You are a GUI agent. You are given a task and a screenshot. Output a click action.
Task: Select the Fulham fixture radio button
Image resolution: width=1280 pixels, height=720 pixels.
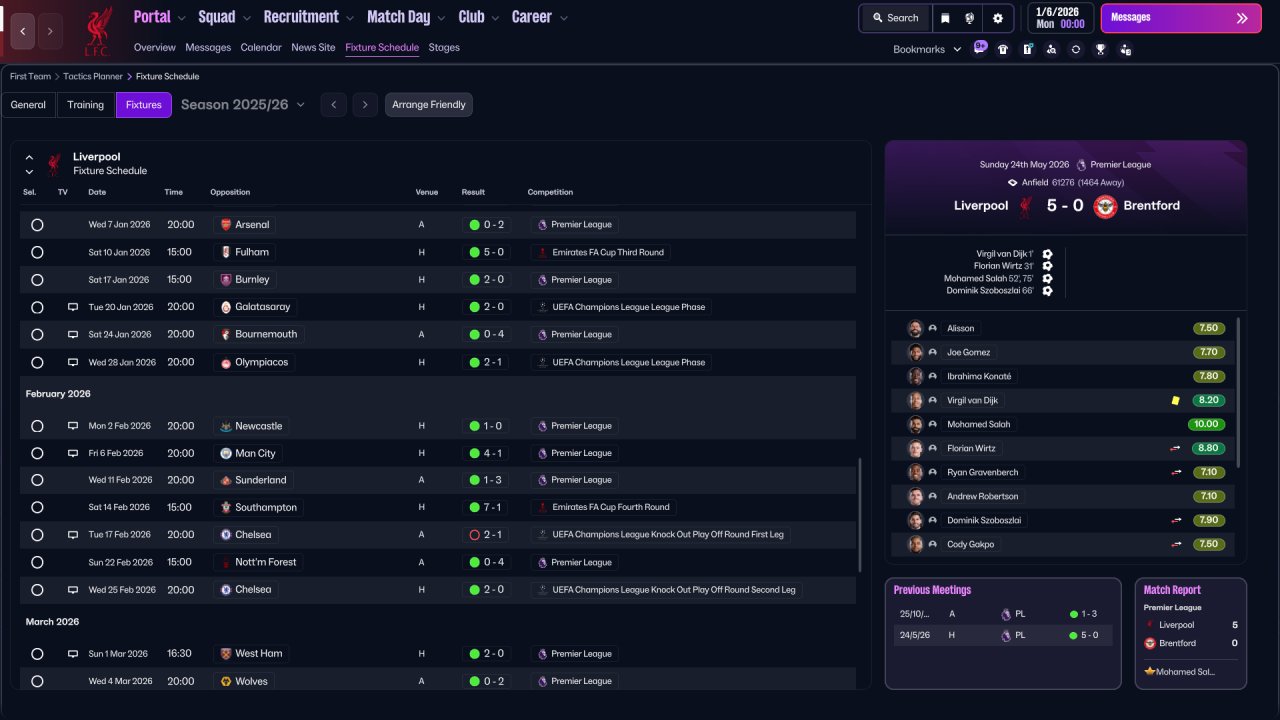(x=37, y=252)
